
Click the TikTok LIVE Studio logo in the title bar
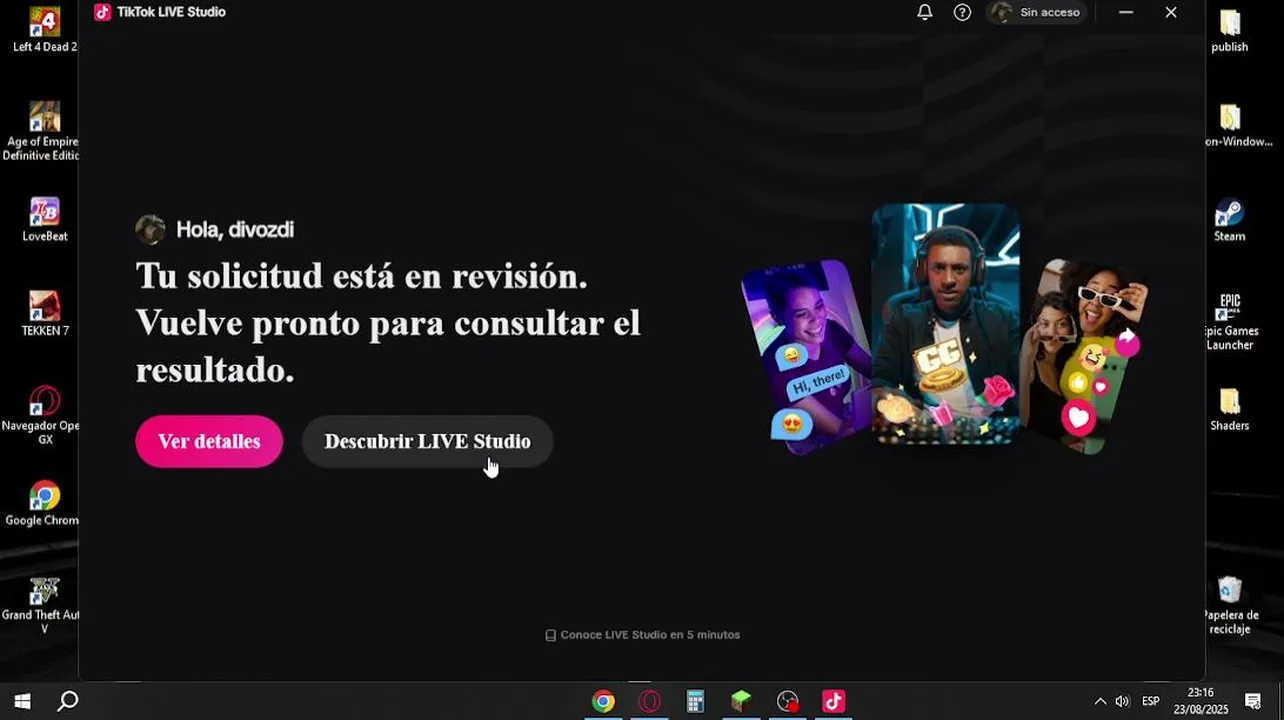[x=102, y=12]
